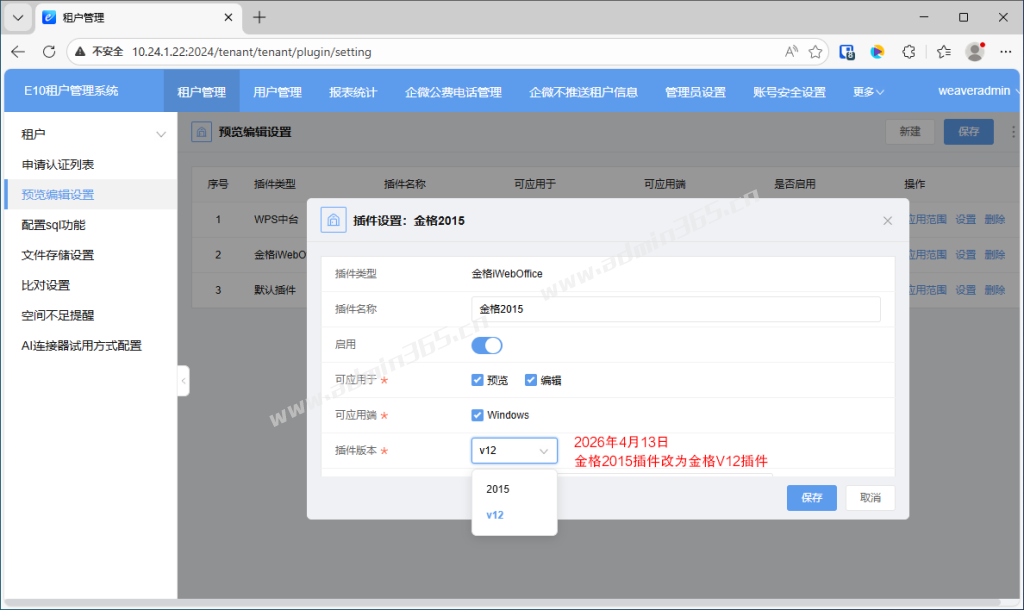Open the tab actions chevron menu
Viewport: 1024px width, 610px height.
tap(18, 18)
